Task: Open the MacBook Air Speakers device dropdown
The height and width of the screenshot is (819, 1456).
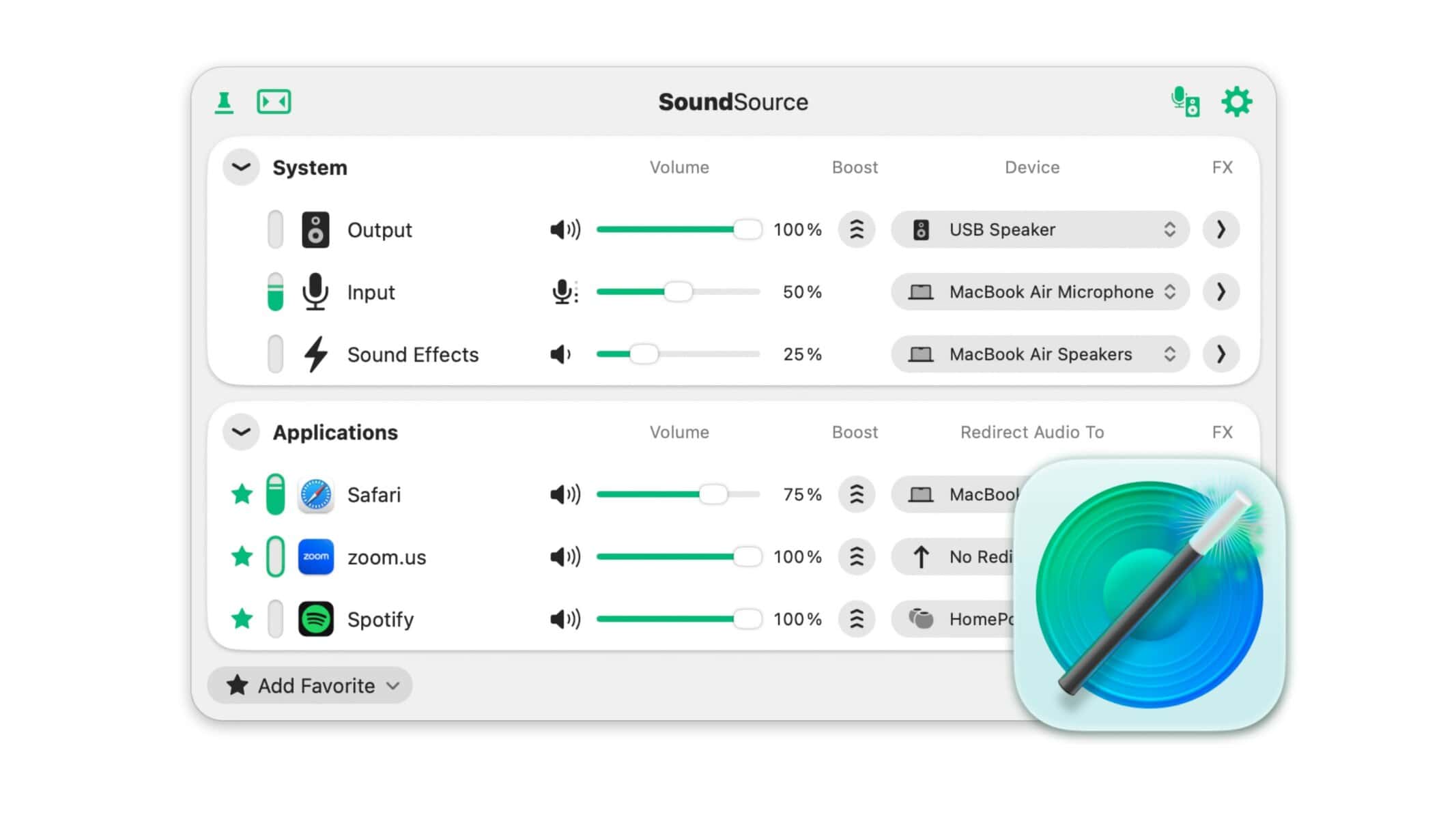Action: tap(1040, 355)
